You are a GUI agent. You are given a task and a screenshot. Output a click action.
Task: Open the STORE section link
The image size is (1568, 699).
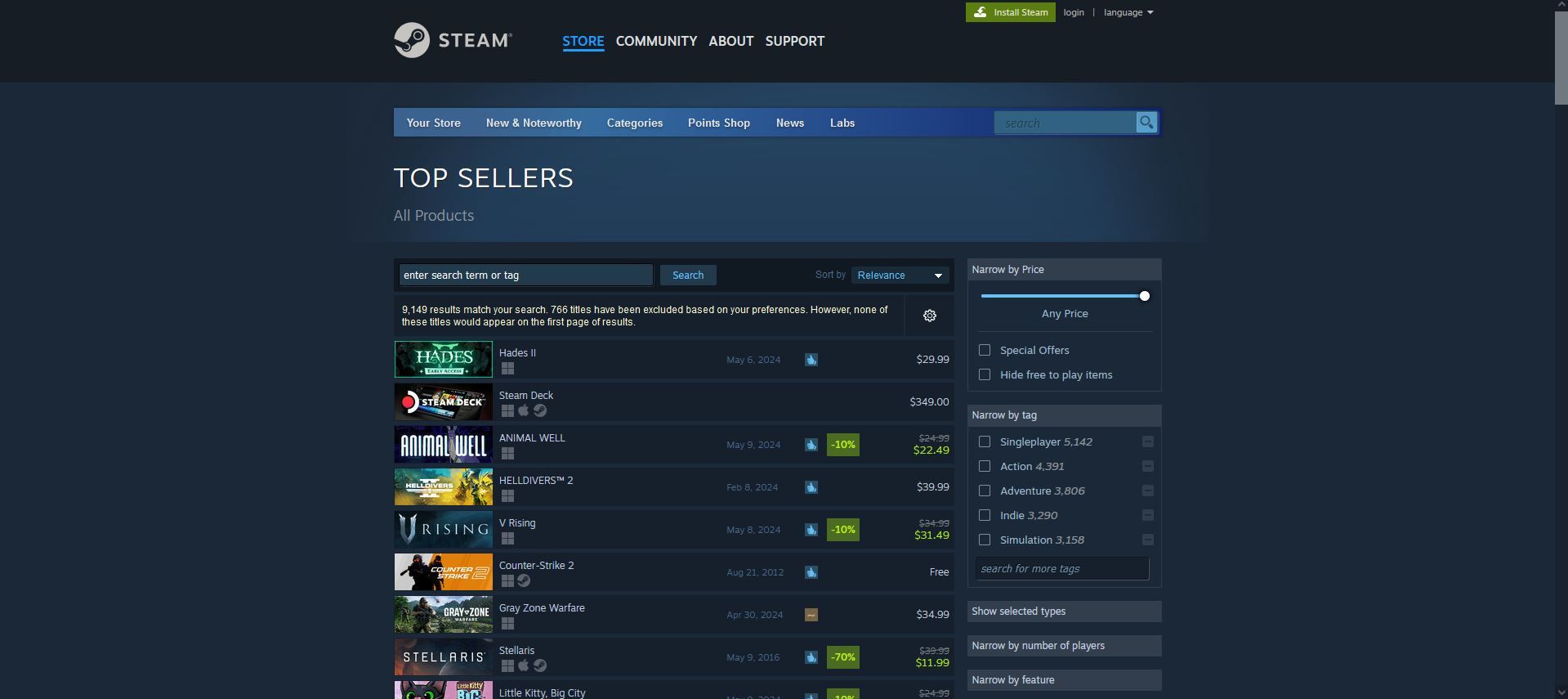[x=583, y=41]
